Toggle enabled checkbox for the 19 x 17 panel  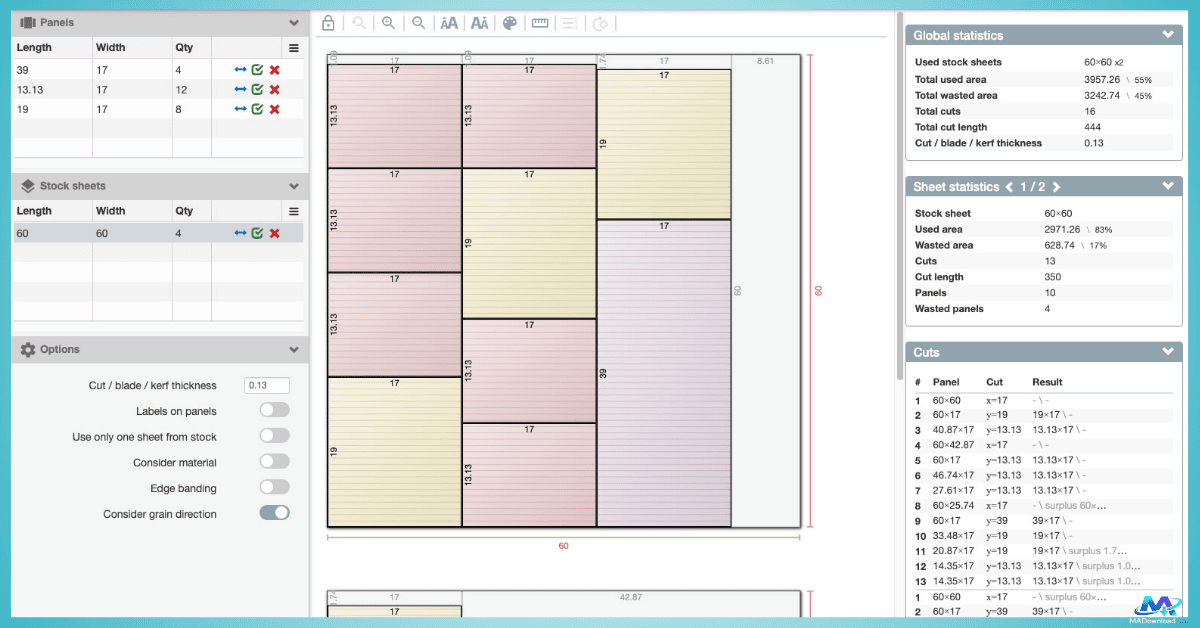(257, 109)
